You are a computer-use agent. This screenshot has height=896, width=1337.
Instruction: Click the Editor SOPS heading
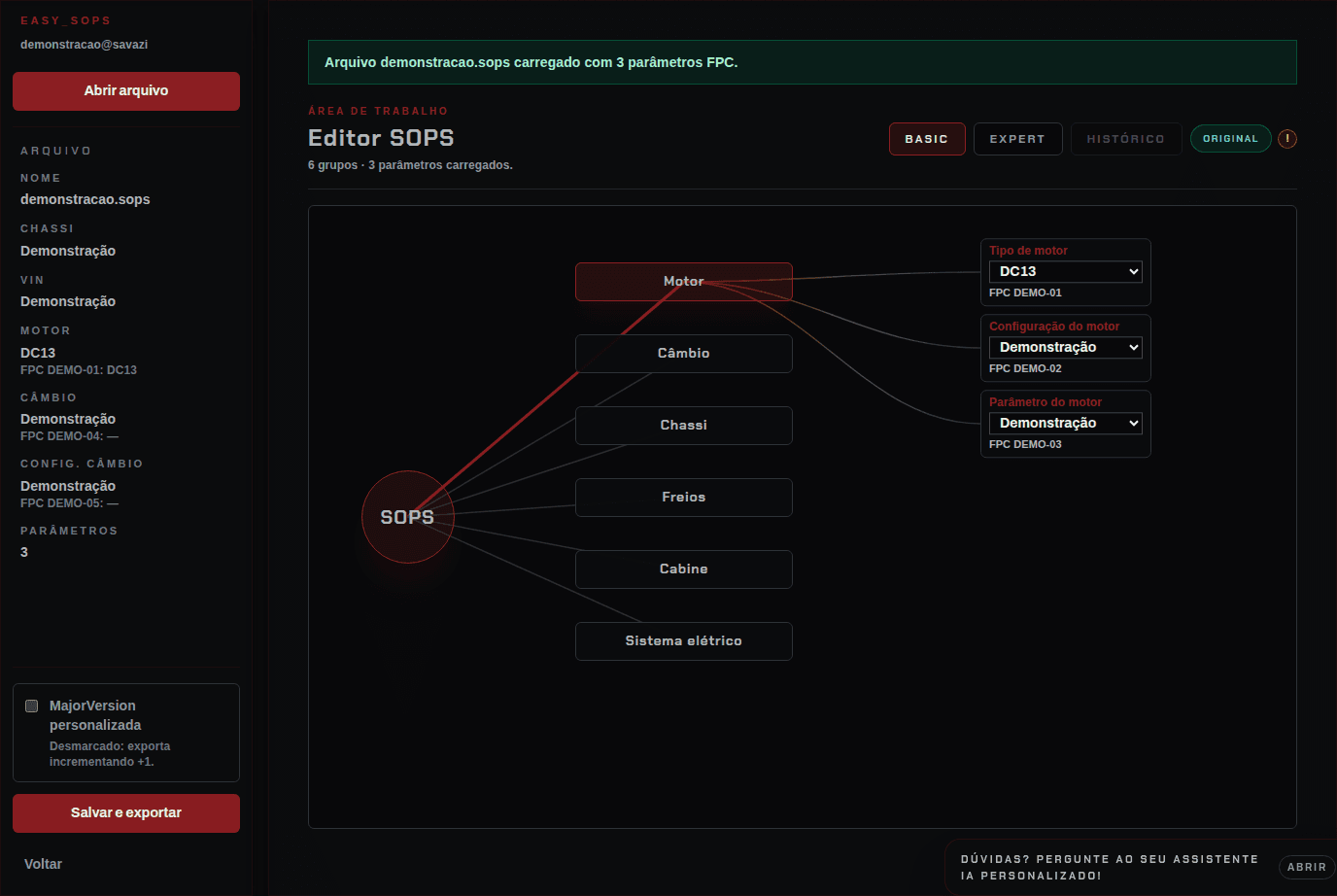click(x=381, y=138)
